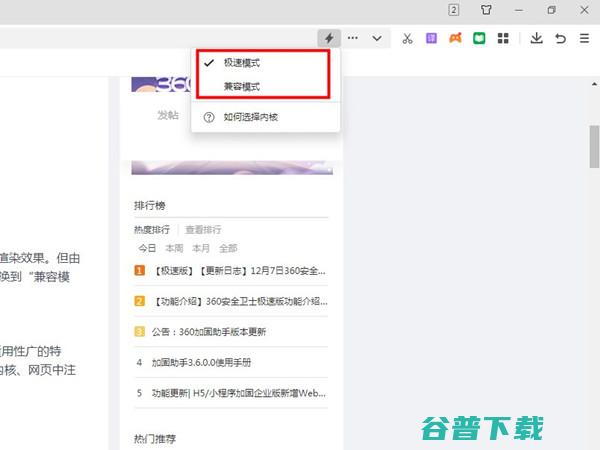The image size is (600, 450).
Task: Click the undo restore closed page icon
Action: pyautogui.click(x=561, y=38)
